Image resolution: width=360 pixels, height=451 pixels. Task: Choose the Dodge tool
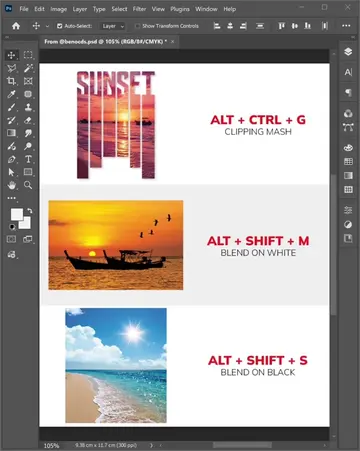28,146
